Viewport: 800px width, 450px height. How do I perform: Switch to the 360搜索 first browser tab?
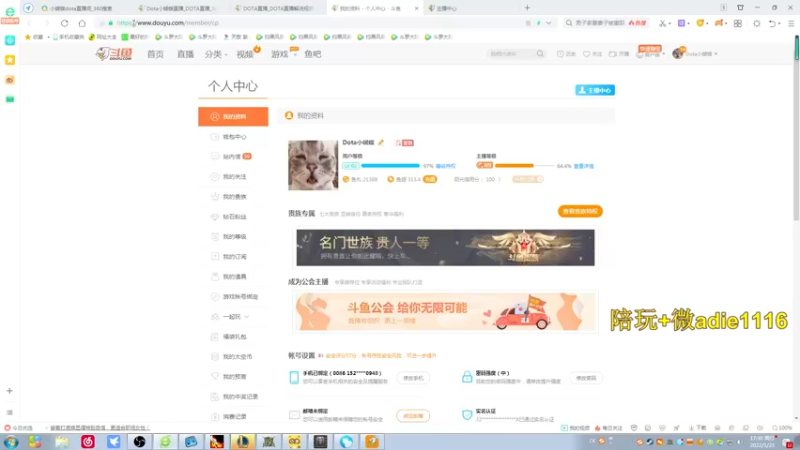82,8
